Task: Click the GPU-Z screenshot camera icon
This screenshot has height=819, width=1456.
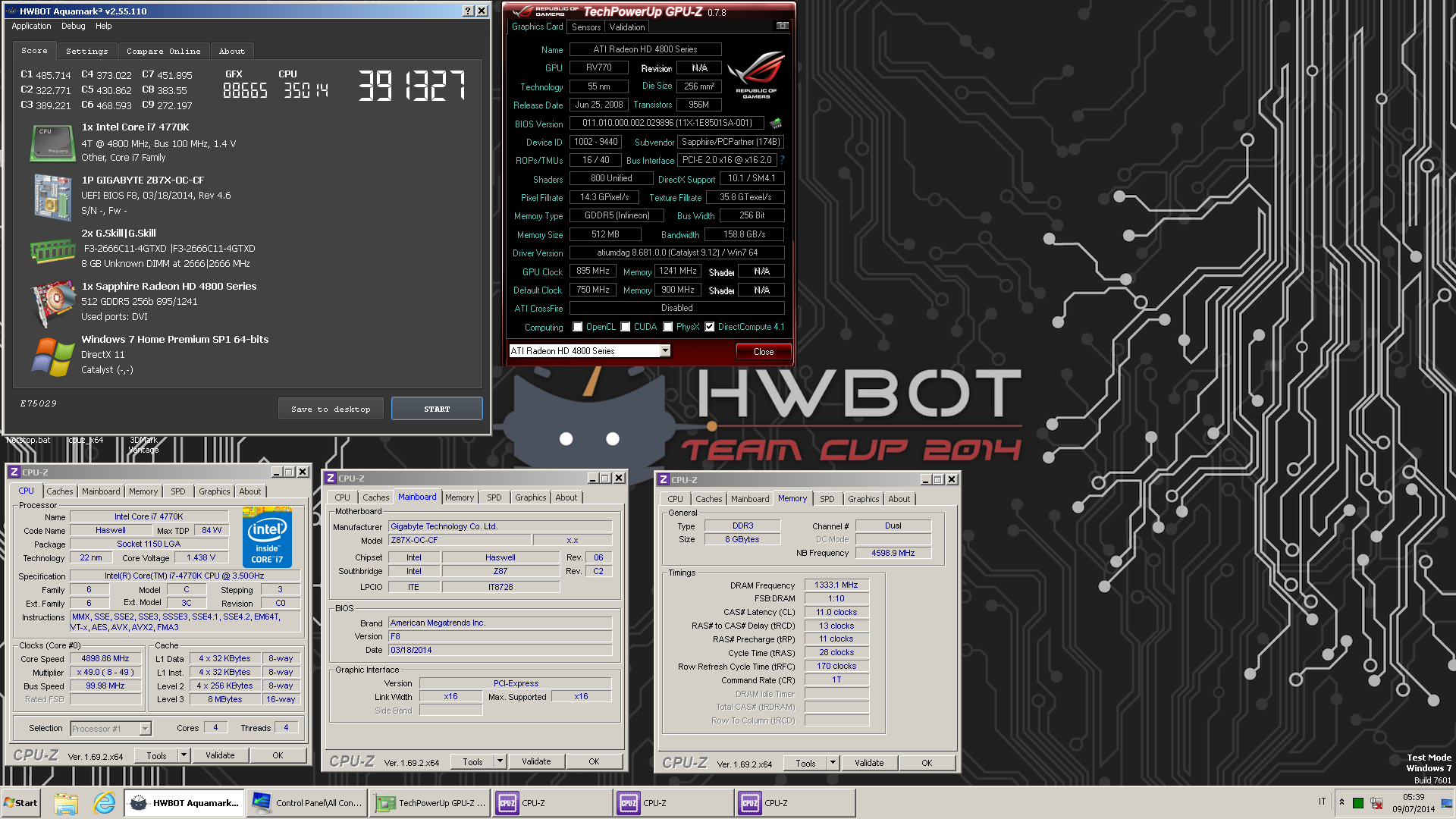Action: 782,26
